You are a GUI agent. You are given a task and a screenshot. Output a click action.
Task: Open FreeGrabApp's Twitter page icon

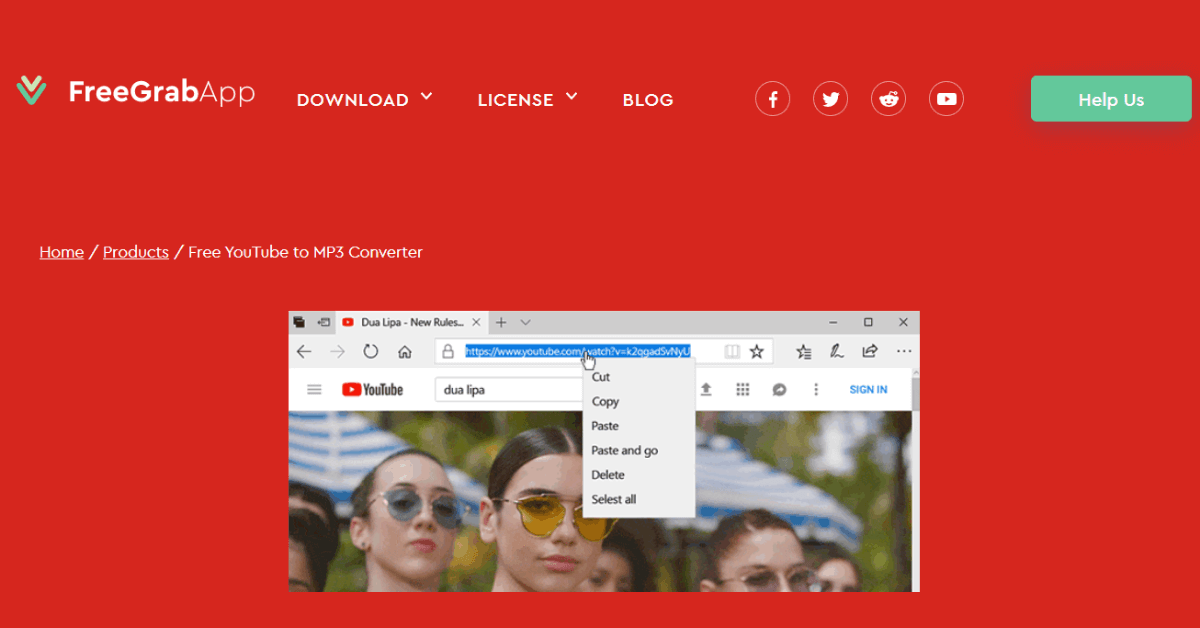coord(830,99)
